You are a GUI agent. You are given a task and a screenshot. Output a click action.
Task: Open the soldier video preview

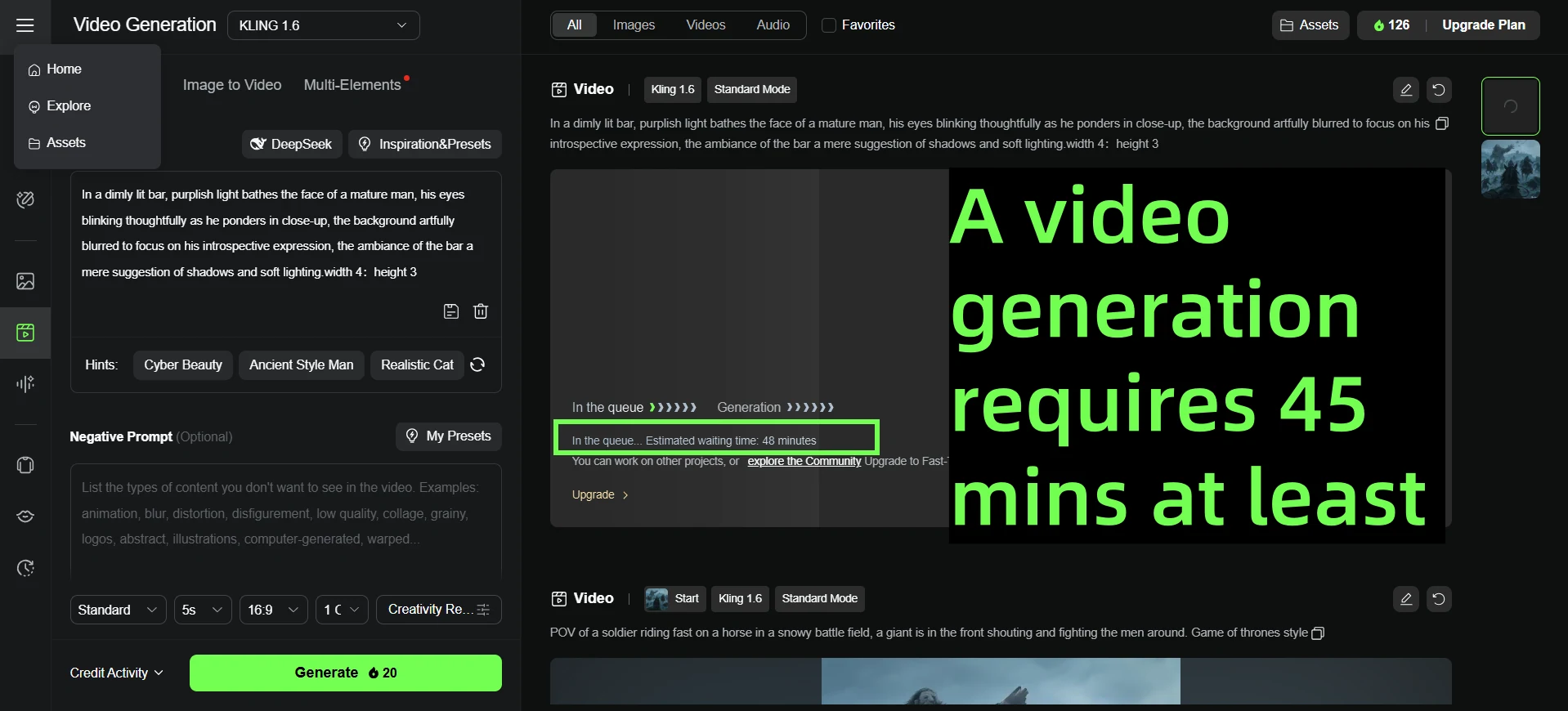click(1001, 682)
